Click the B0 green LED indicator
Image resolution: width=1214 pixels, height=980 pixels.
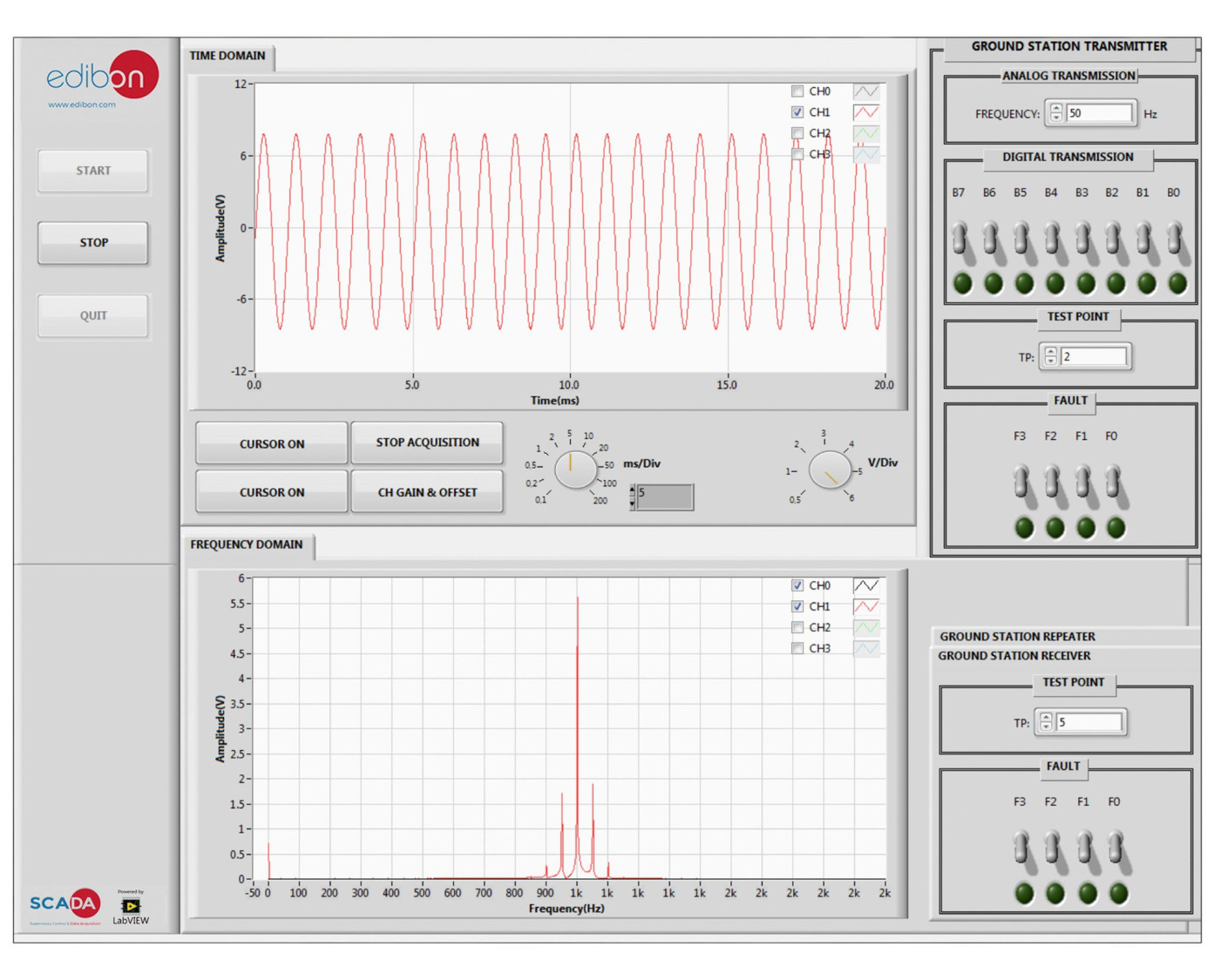[1177, 283]
